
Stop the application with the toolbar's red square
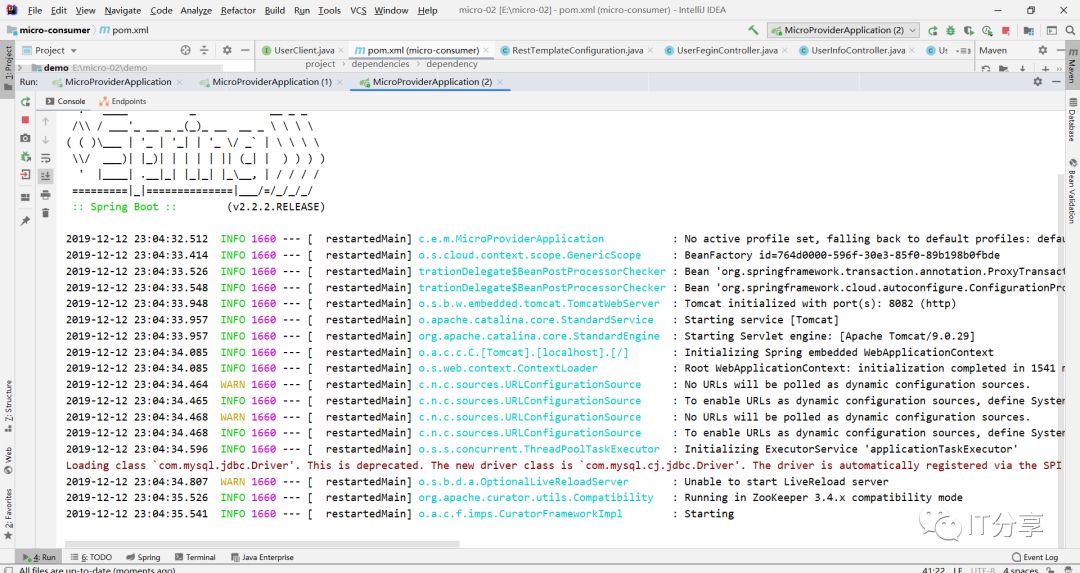click(x=1006, y=30)
